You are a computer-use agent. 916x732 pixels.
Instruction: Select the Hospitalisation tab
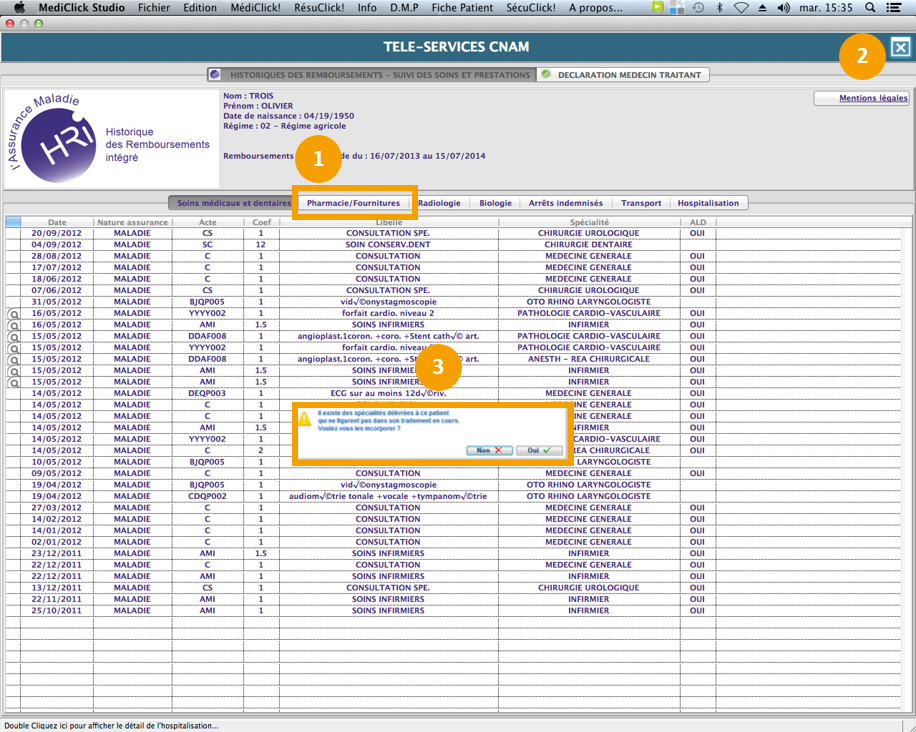point(708,203)
